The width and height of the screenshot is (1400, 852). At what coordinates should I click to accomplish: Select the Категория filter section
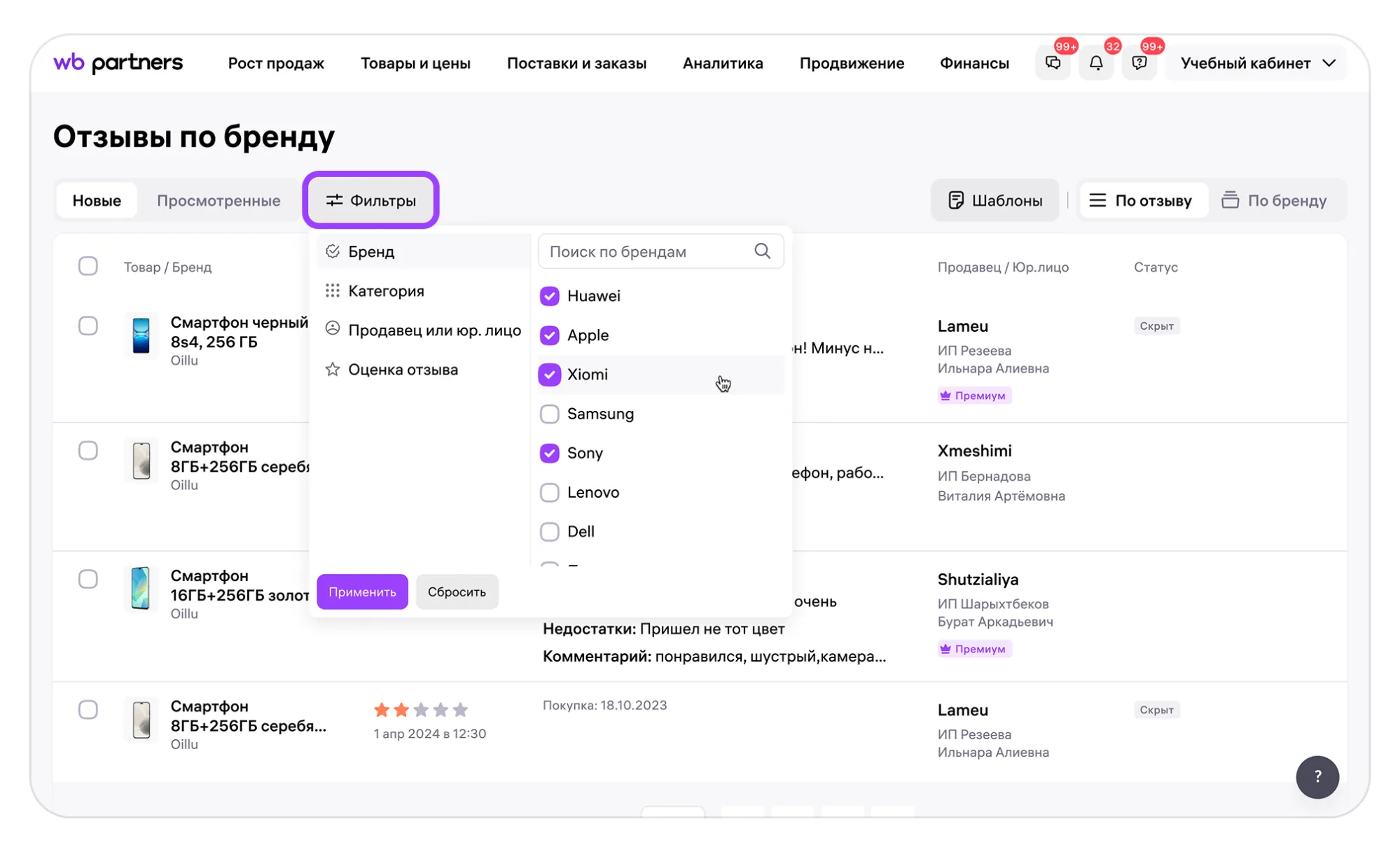coord(423,291)
